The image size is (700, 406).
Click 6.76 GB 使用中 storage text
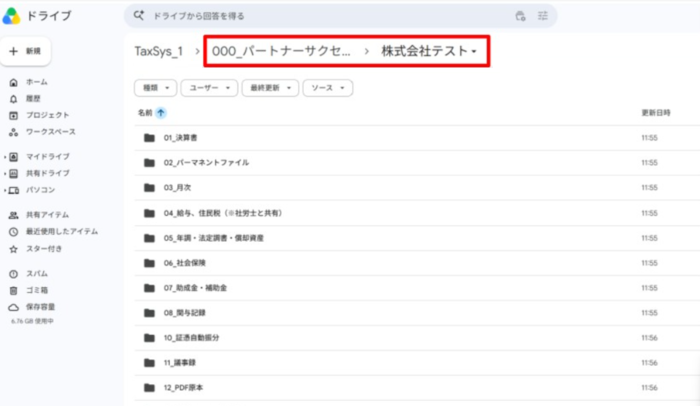32,321
